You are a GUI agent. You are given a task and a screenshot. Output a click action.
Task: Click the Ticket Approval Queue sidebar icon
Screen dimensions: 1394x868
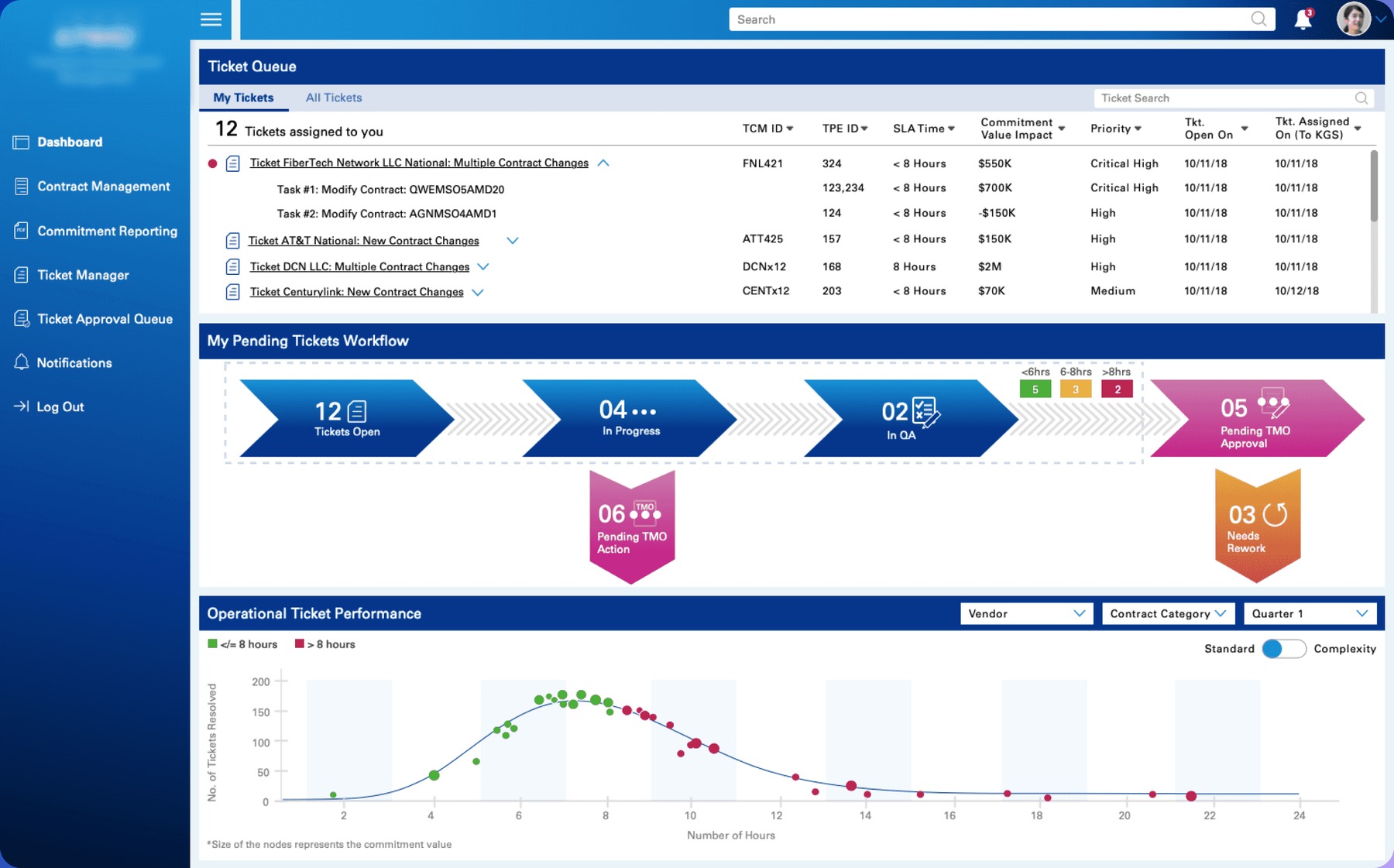pyautogui.click(x=22, y=319)
